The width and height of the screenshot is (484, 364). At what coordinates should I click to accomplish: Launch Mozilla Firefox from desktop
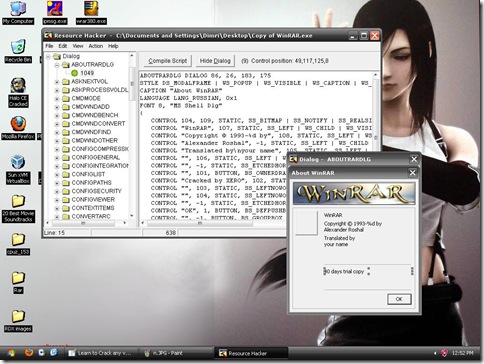point(18,128)
